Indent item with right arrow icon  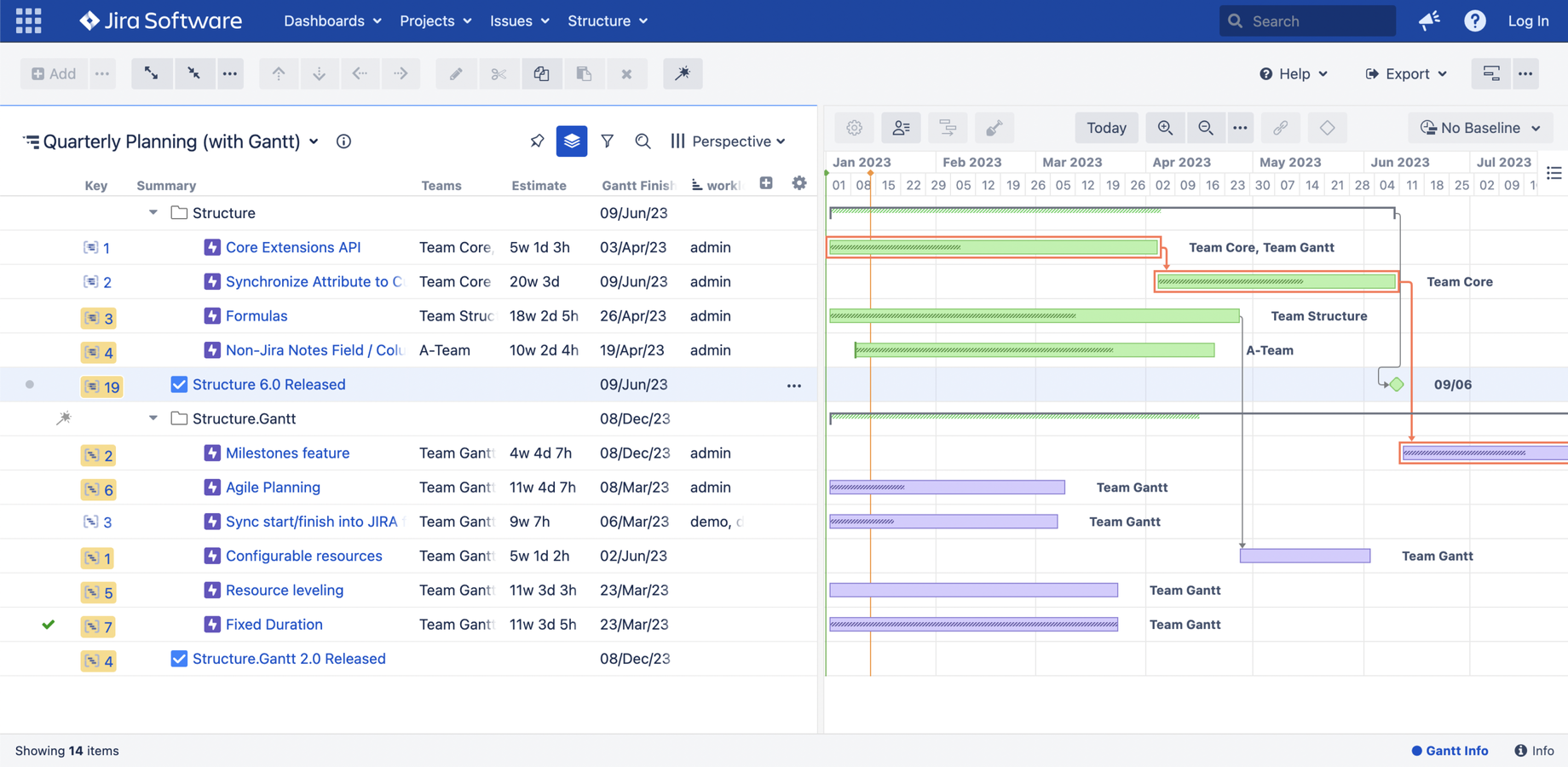pyautogui.click(x=401, y=73)
